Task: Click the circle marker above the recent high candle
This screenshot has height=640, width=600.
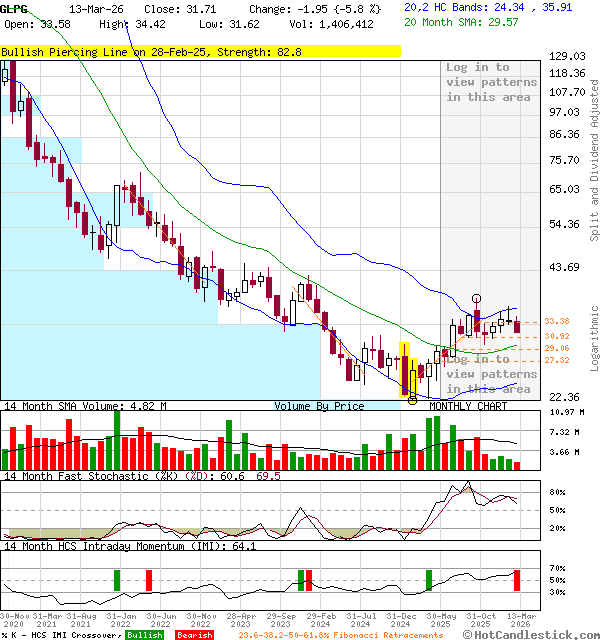Action: (x=476, y=299)
